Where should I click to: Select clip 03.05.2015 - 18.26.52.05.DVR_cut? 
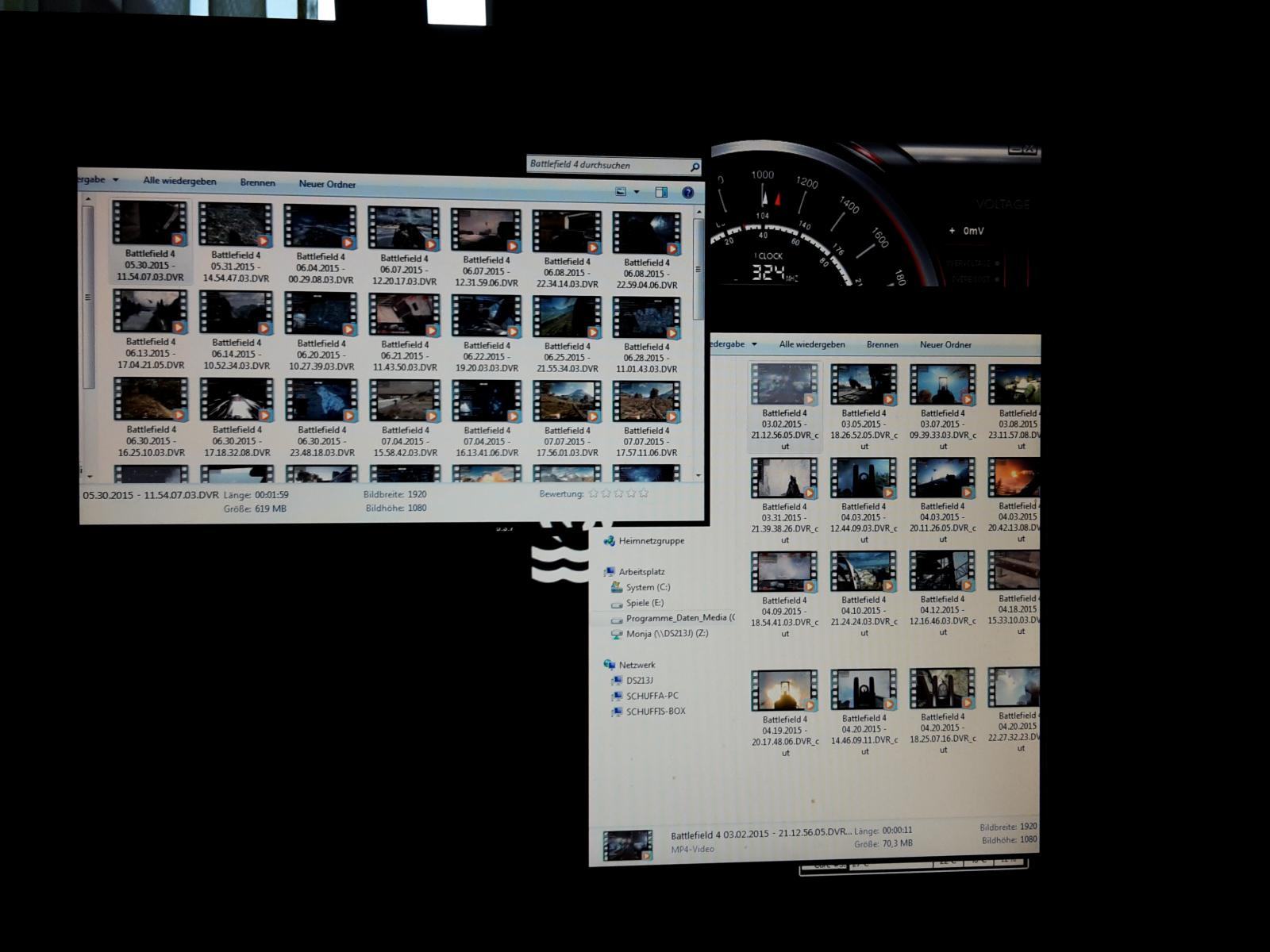click(864, 407)
